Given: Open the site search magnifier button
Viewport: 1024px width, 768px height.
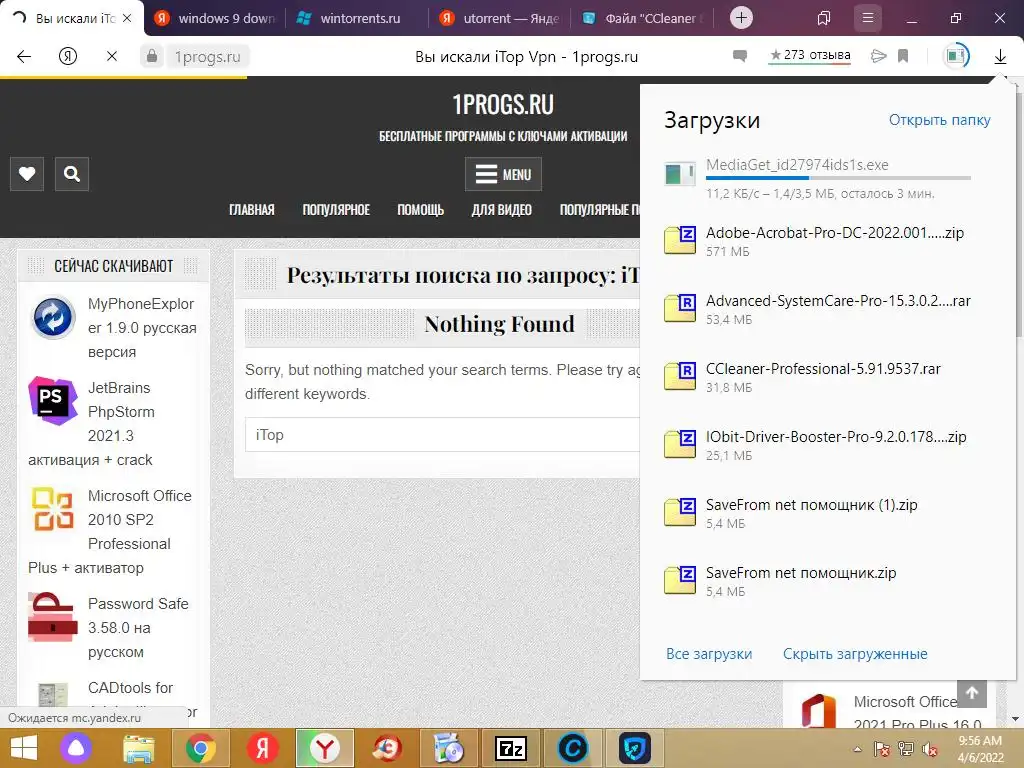Looking at the screenshot, I should point(72,174).
